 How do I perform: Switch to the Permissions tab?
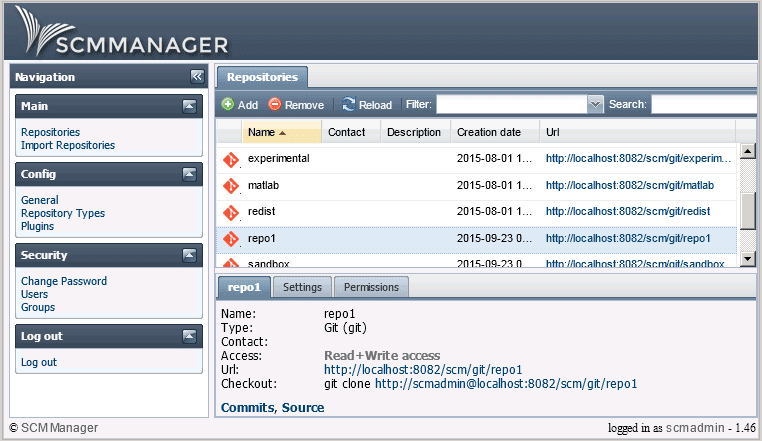(371, 287)
